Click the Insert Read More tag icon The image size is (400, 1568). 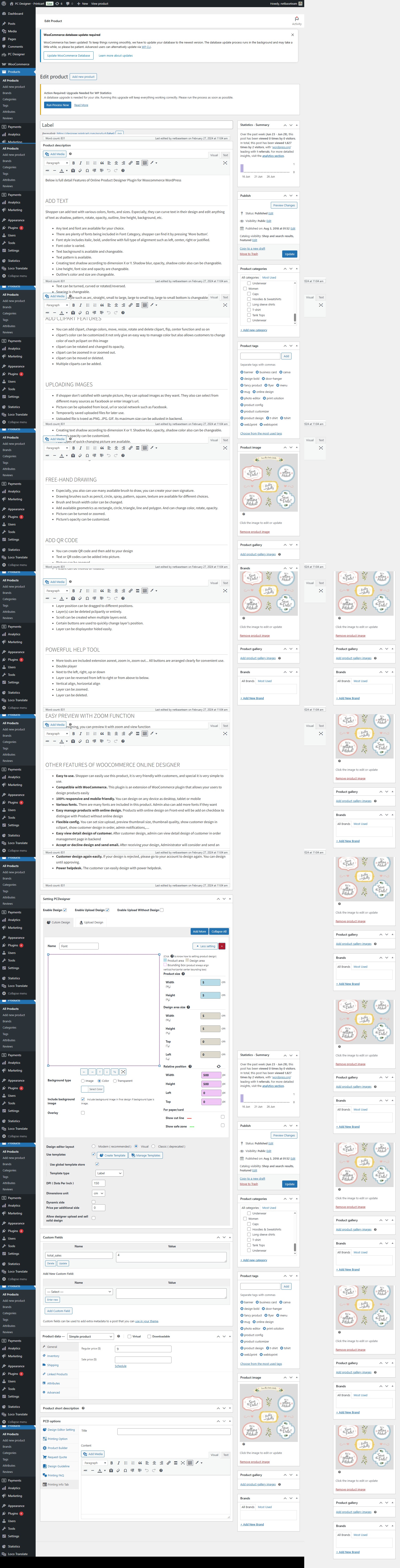pos(138,163)
